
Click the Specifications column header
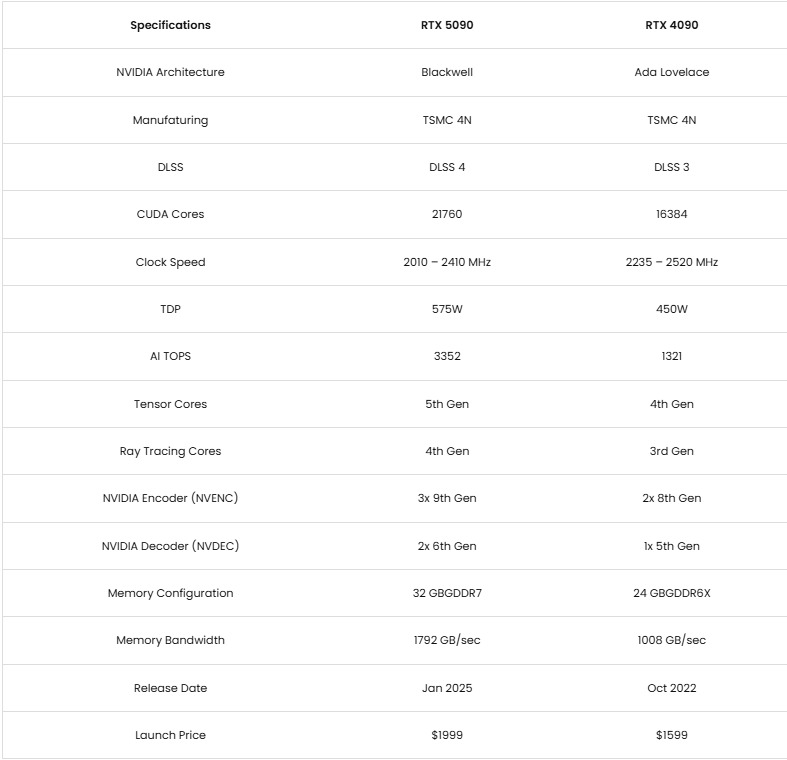pos(170,25)
